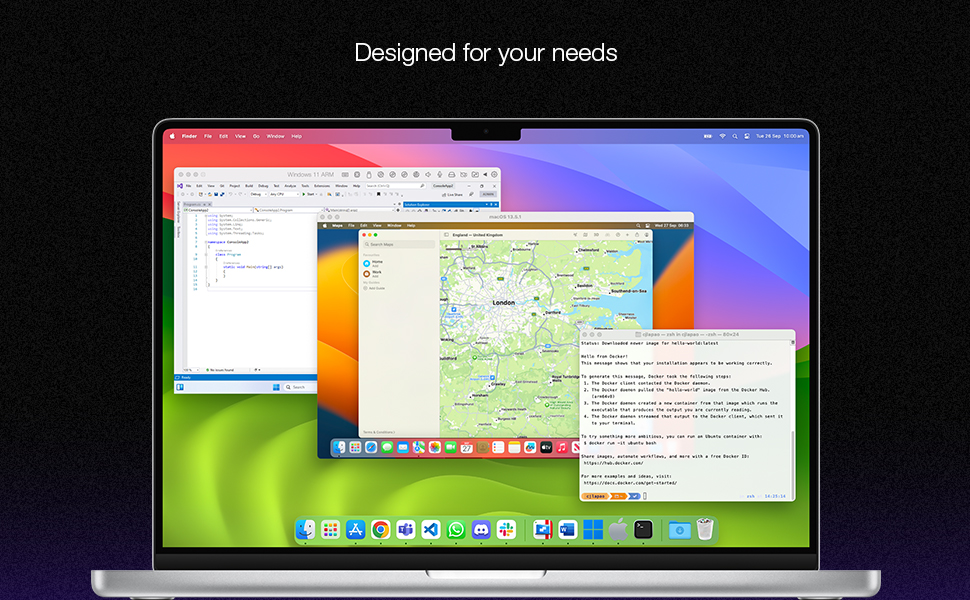The height and width of the screenshot is (600, 970).
Task: Select the Program.cs editor tab
Action: [193, 203]
